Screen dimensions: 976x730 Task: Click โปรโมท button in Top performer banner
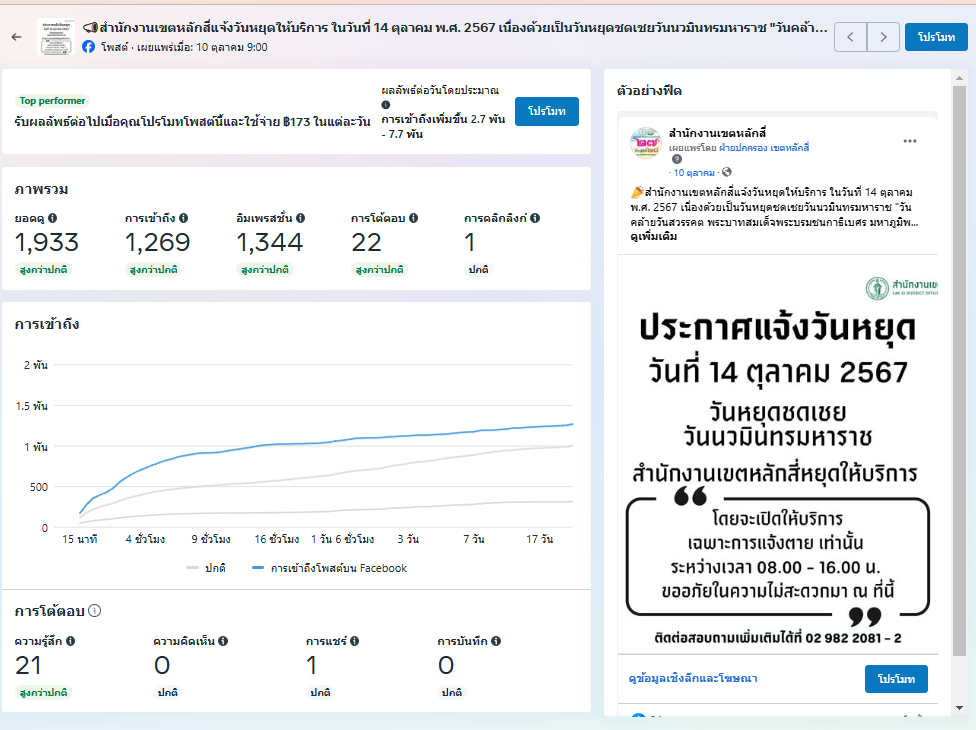[x=547, y=111]
